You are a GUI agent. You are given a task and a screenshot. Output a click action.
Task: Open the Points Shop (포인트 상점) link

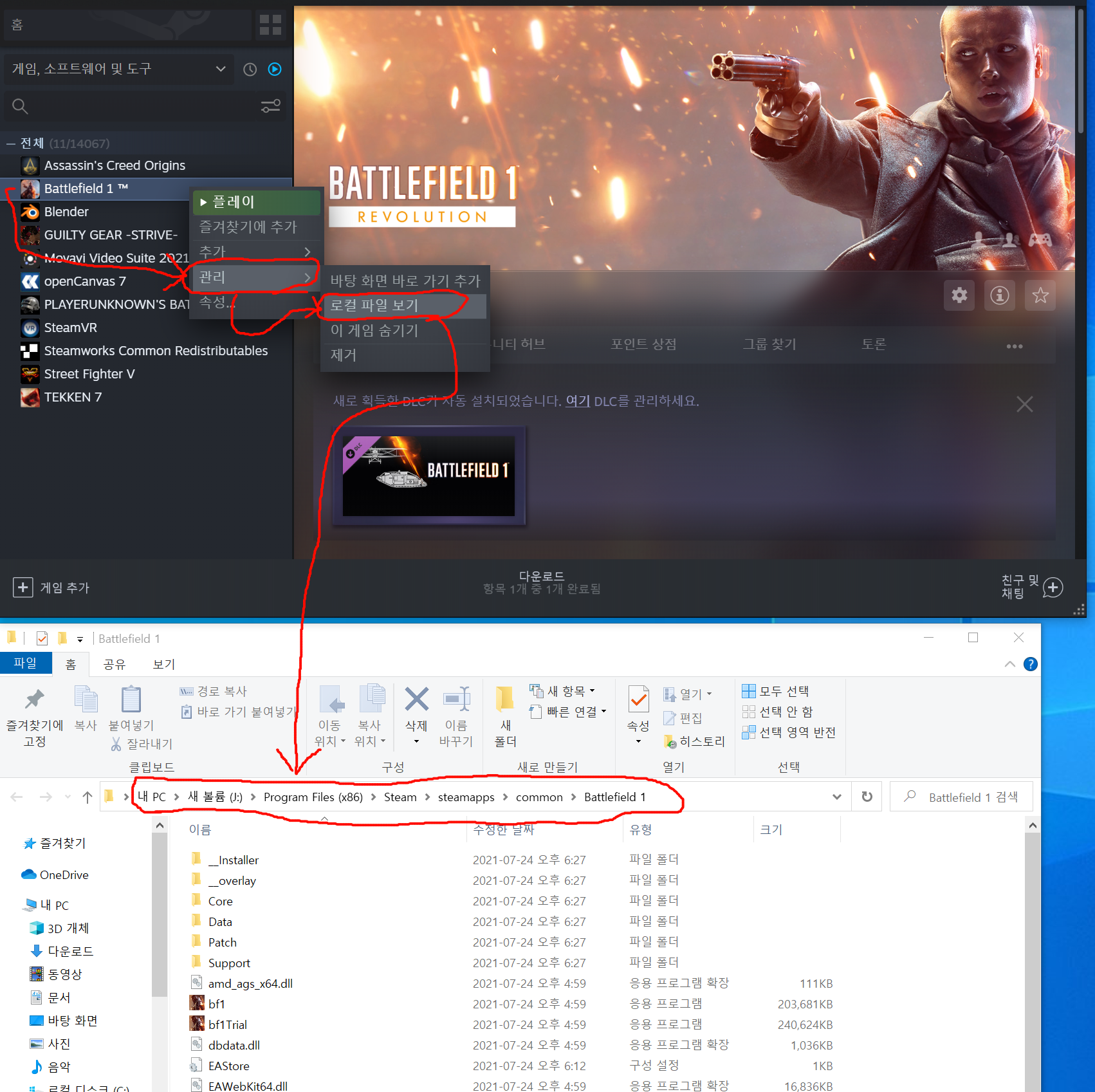pos(643,344)
